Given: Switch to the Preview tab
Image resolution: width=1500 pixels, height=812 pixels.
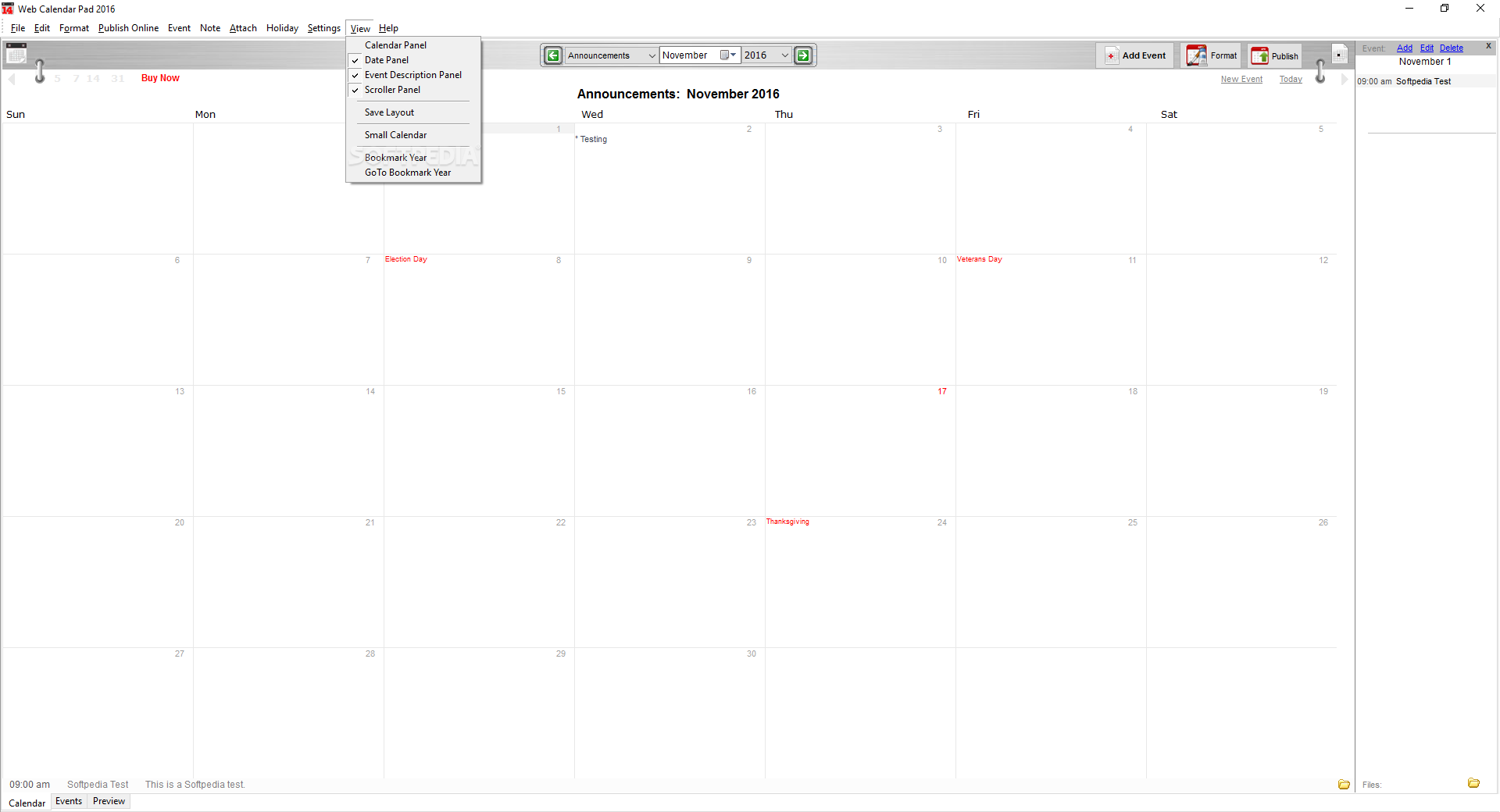Looking at the screenshot, I should point(109,801).
